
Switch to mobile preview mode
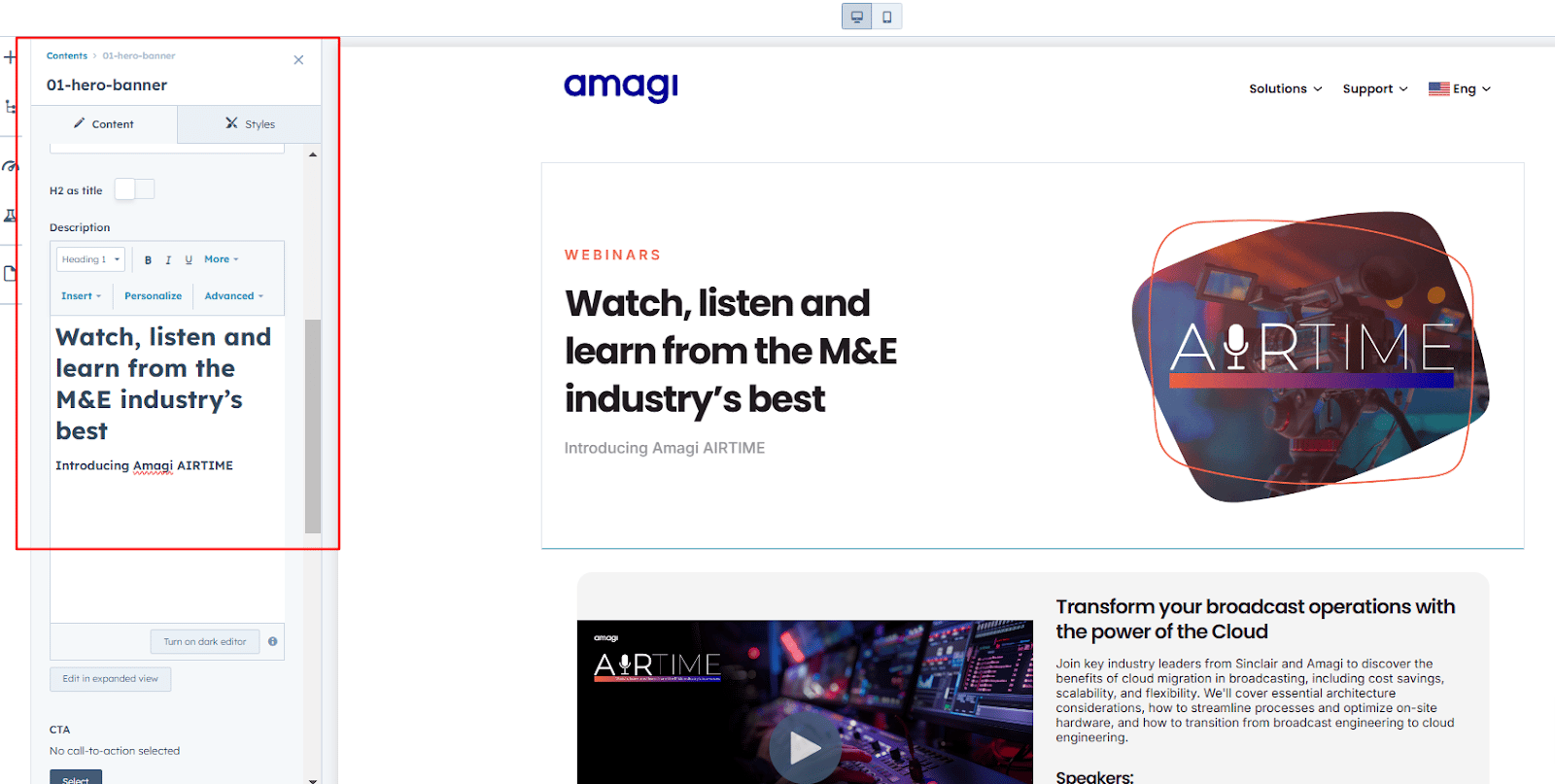[x=887, y=17]
